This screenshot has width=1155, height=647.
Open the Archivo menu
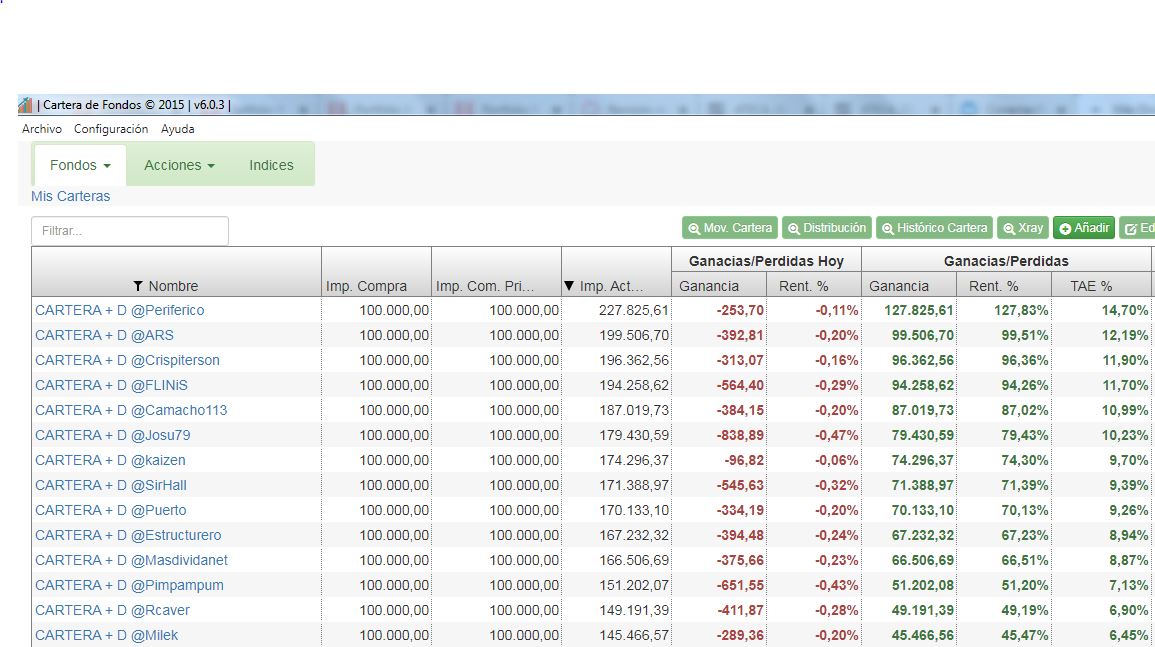coord(42,129)
